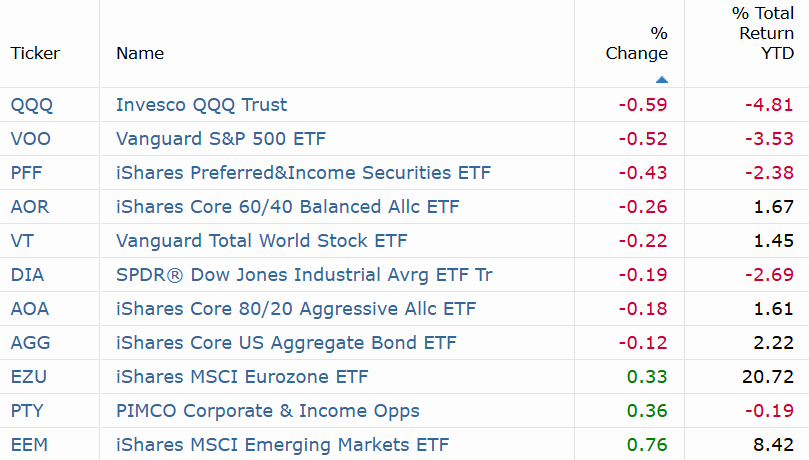Click the DIA ticker symbol
The image size is (809, 460).
click(x=27, y=275)
